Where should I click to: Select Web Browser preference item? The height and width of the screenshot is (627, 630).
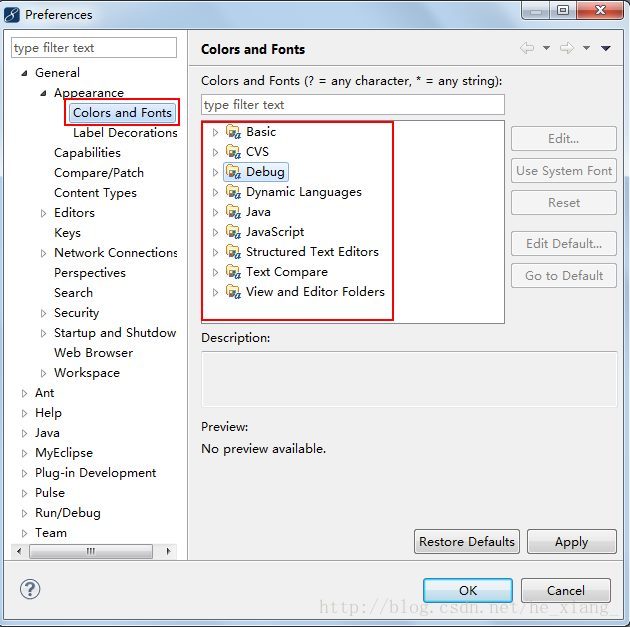(x=93, y=353)
